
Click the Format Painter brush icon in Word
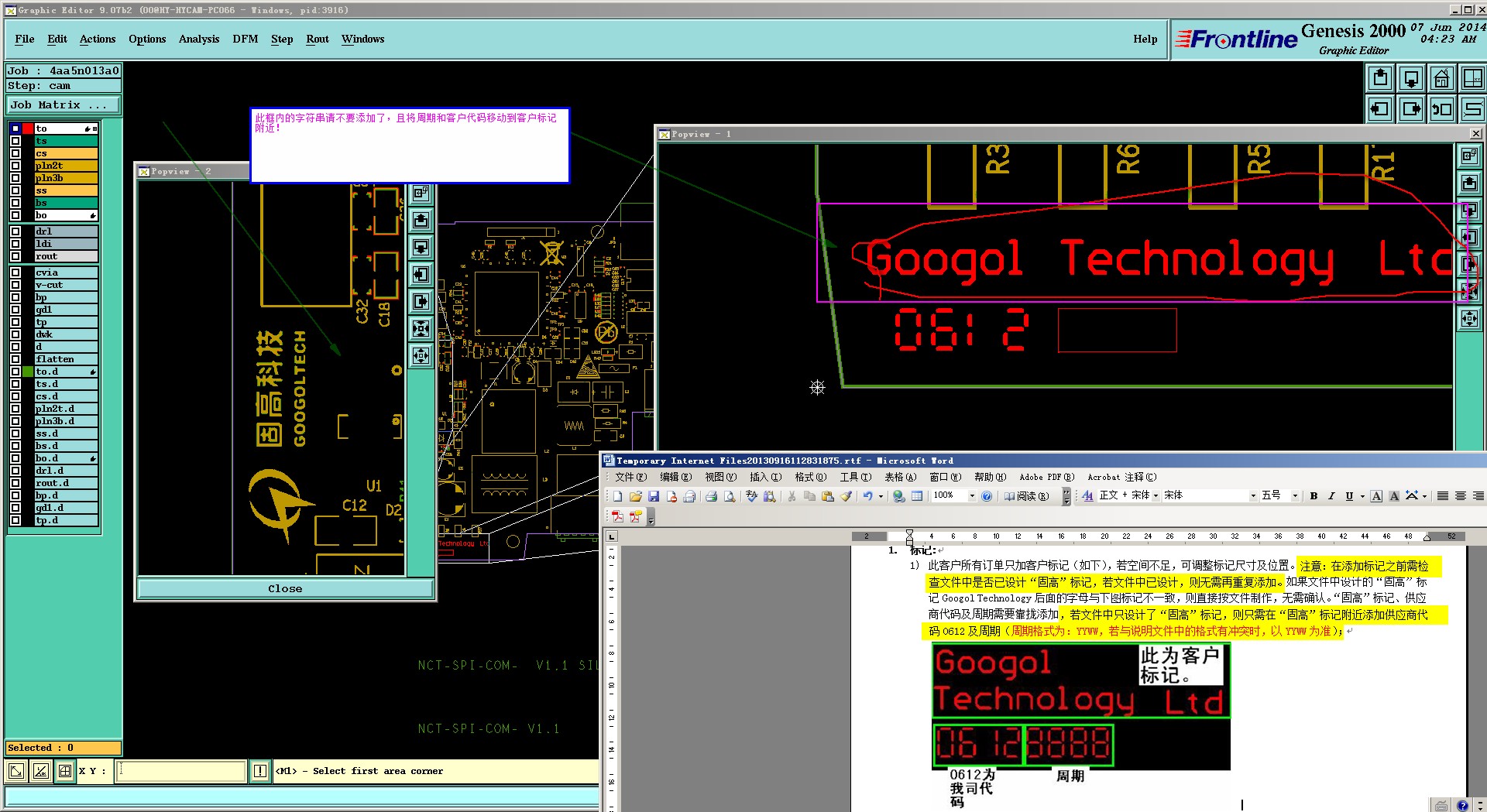[x=846, y=496]
